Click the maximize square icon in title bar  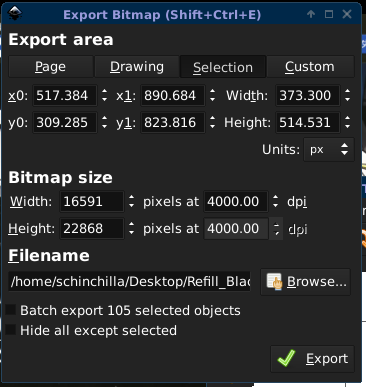pos(329,14)
